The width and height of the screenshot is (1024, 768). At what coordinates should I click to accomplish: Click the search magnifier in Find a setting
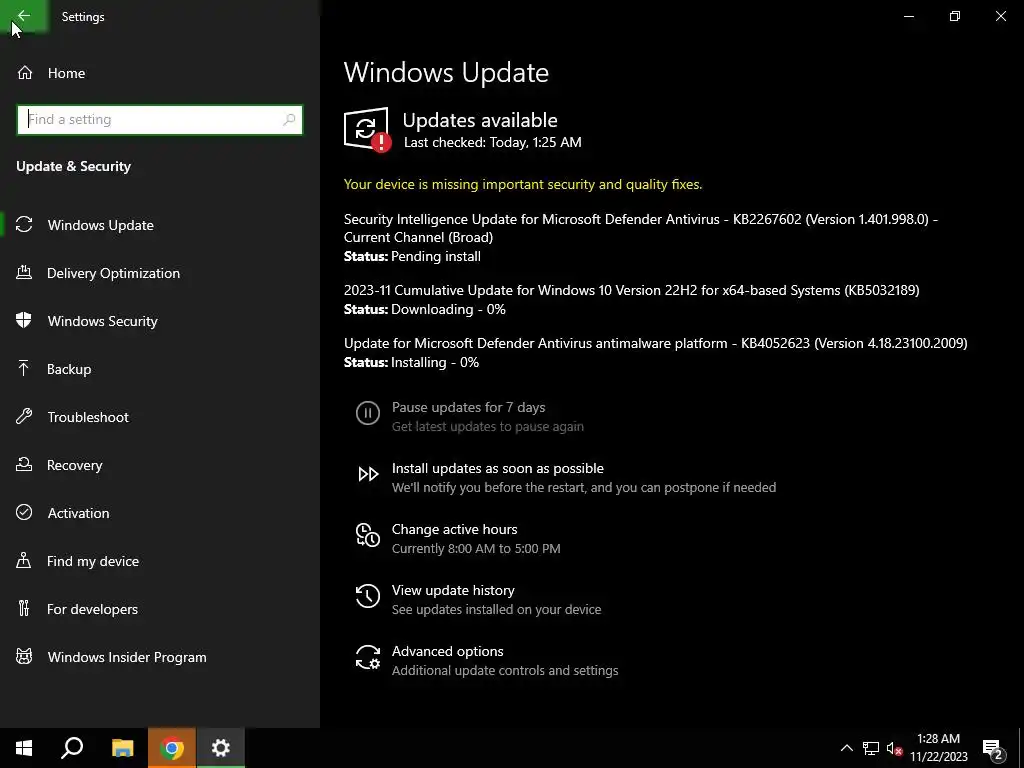[289, 120]
